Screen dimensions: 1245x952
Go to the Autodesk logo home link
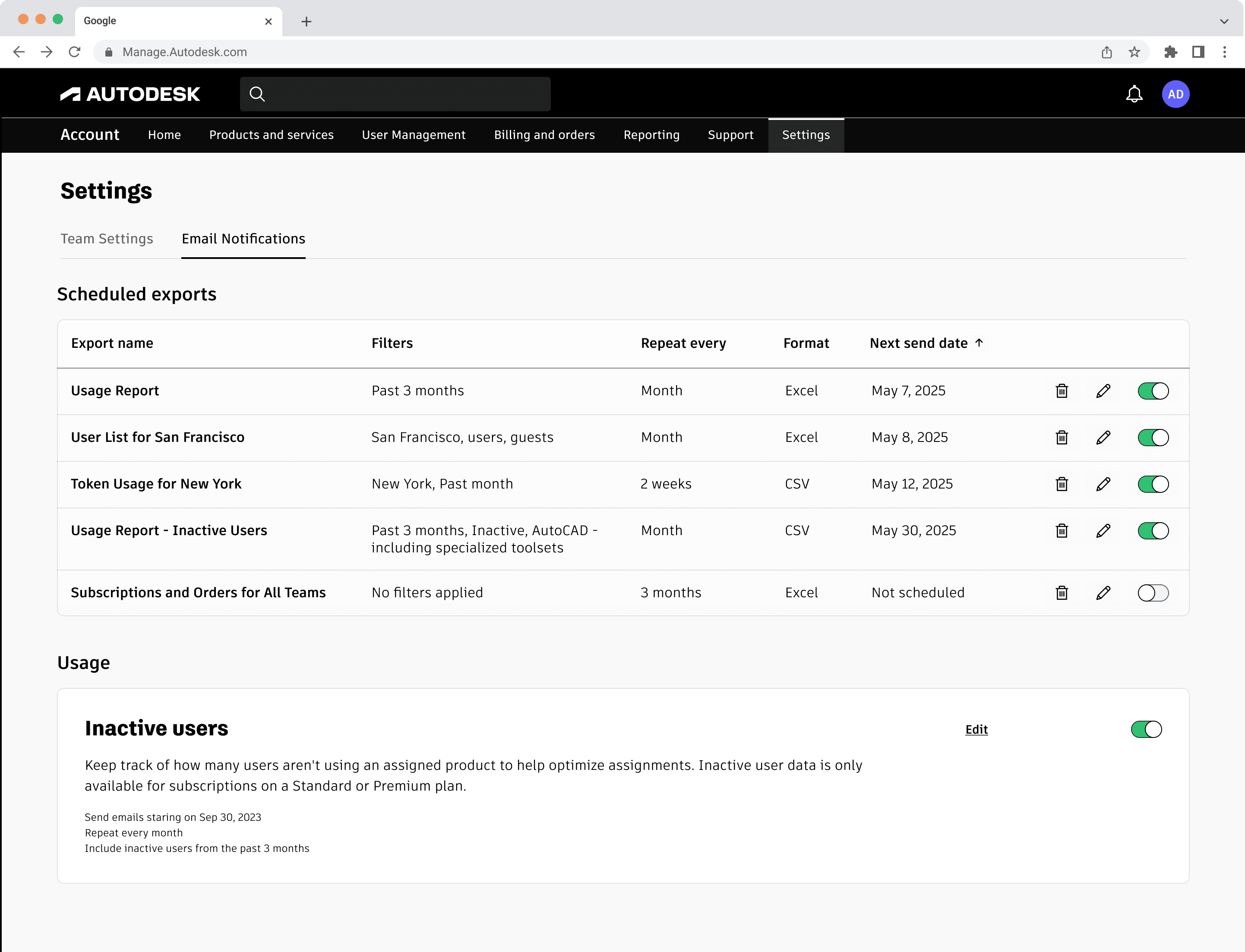point(130,94)
